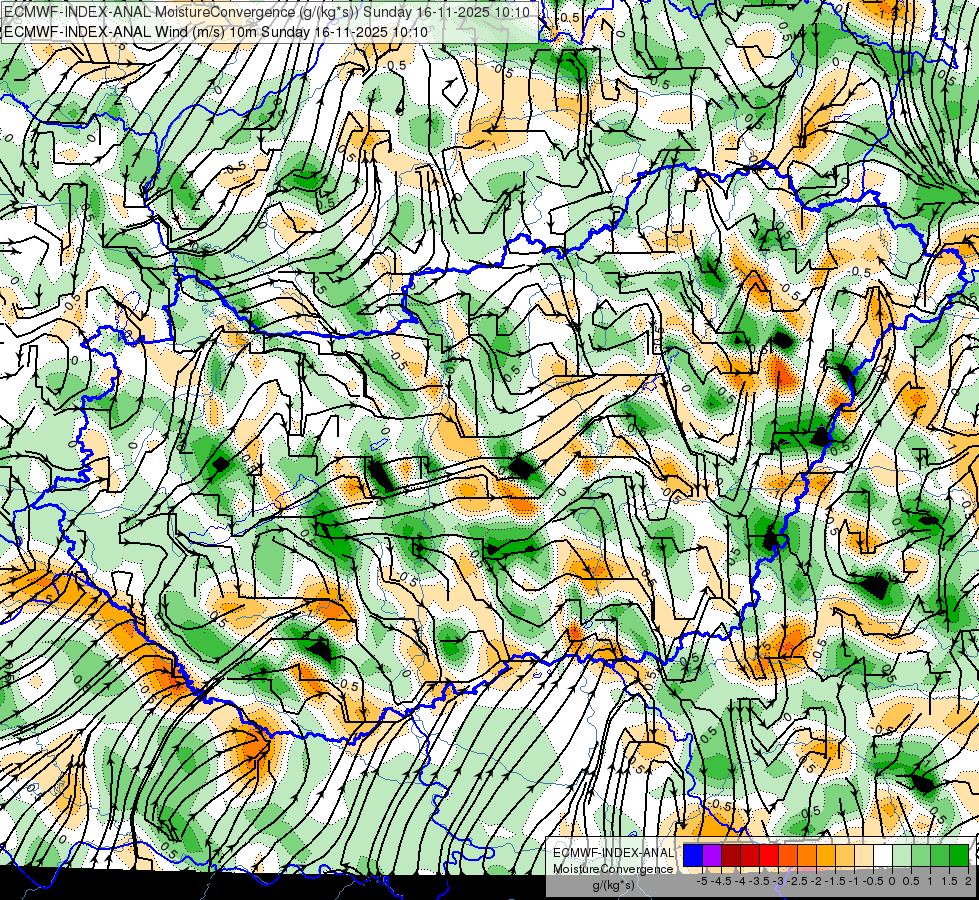This screenshot has height=900, width=979.
Task: Click the '-2.5' legend tick label
Action: click(x=797, y=881)
